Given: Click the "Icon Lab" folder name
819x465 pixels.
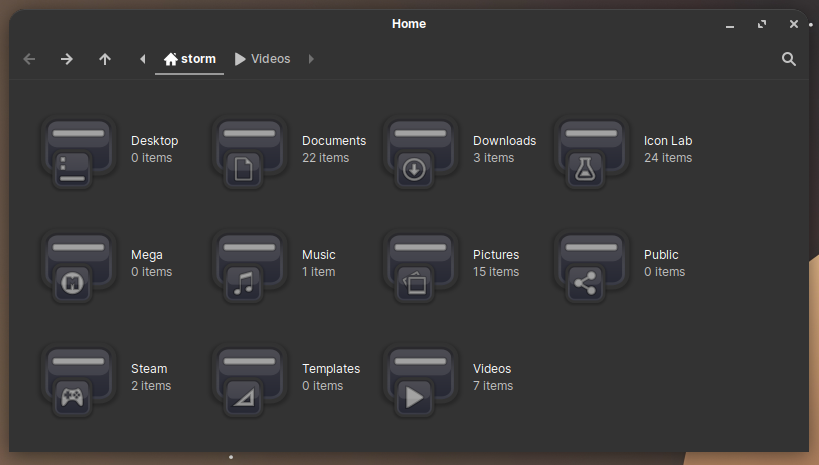Looking at the screenshot, I should (x=668, y=141).
